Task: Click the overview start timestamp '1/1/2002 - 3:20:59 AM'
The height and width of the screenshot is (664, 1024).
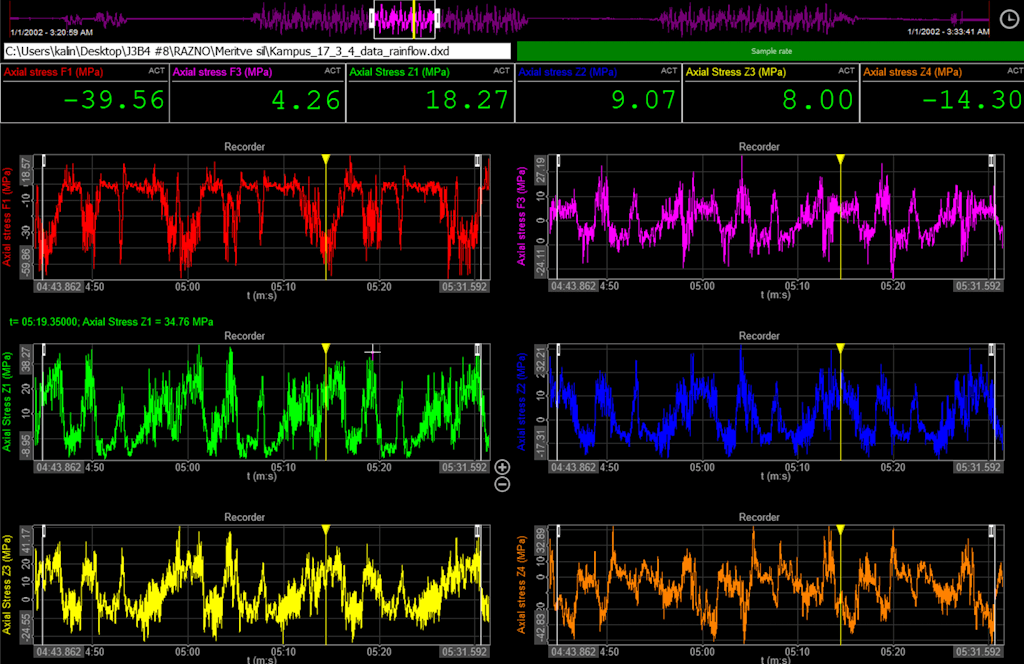Action: point(52,32)
